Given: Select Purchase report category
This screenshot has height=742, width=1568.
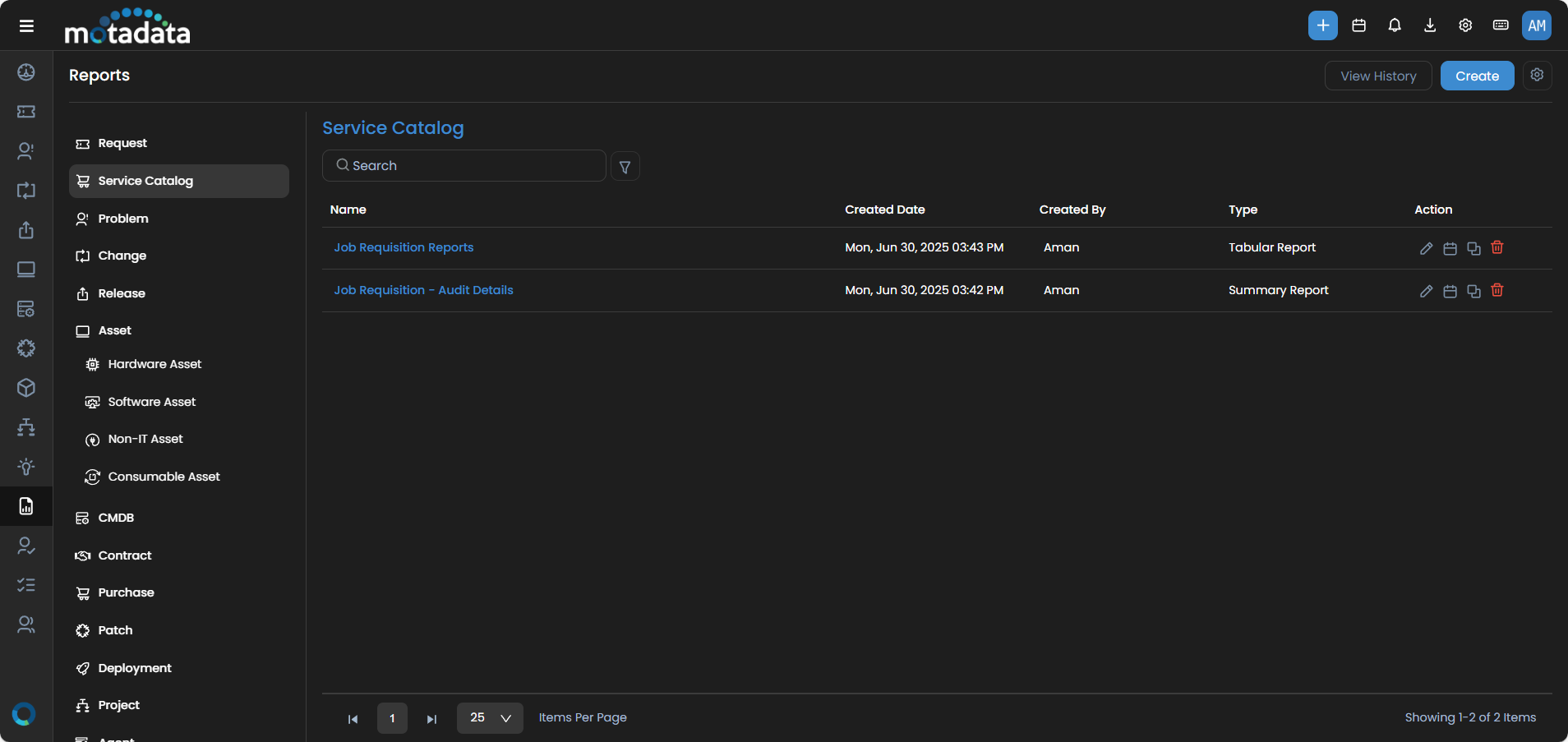Looking at the screenshot, I should click(179, 592).
